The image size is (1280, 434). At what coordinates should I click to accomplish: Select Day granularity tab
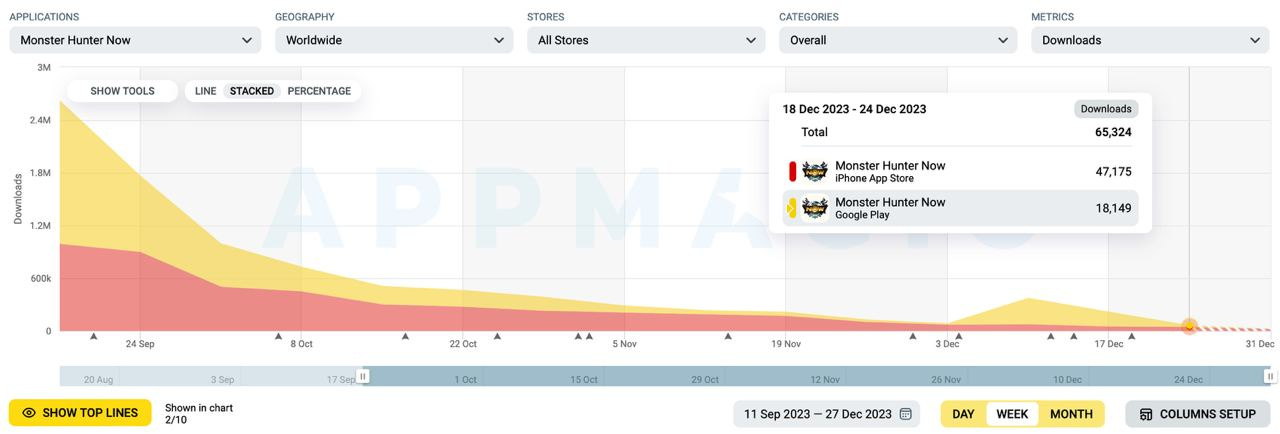(x=963, y=414)
